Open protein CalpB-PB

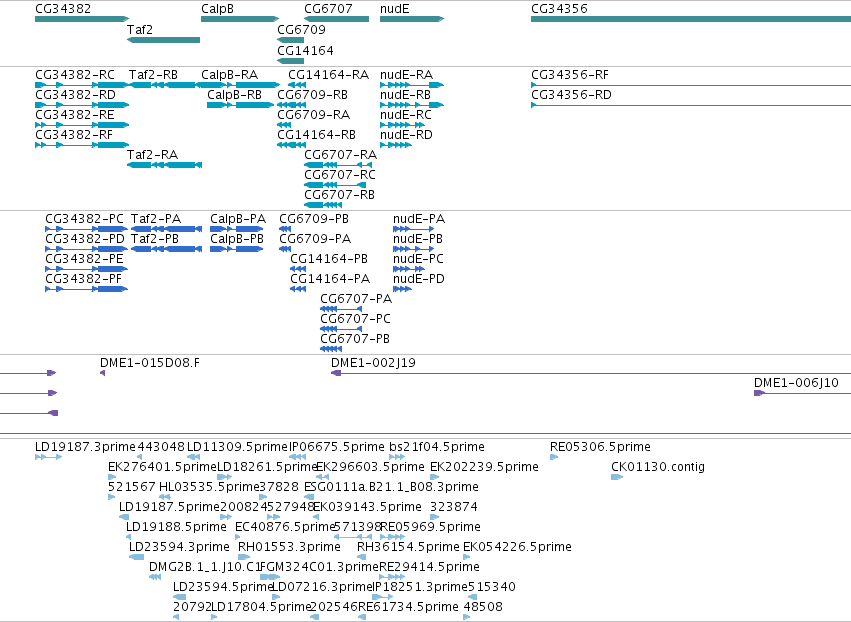click(237, 239)
